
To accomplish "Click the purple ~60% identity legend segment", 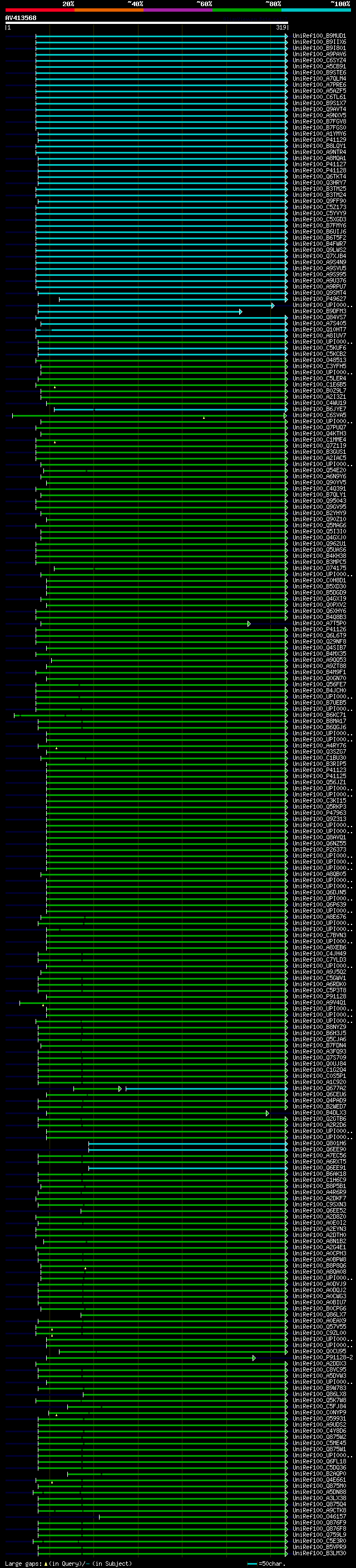I will point(179,10).
